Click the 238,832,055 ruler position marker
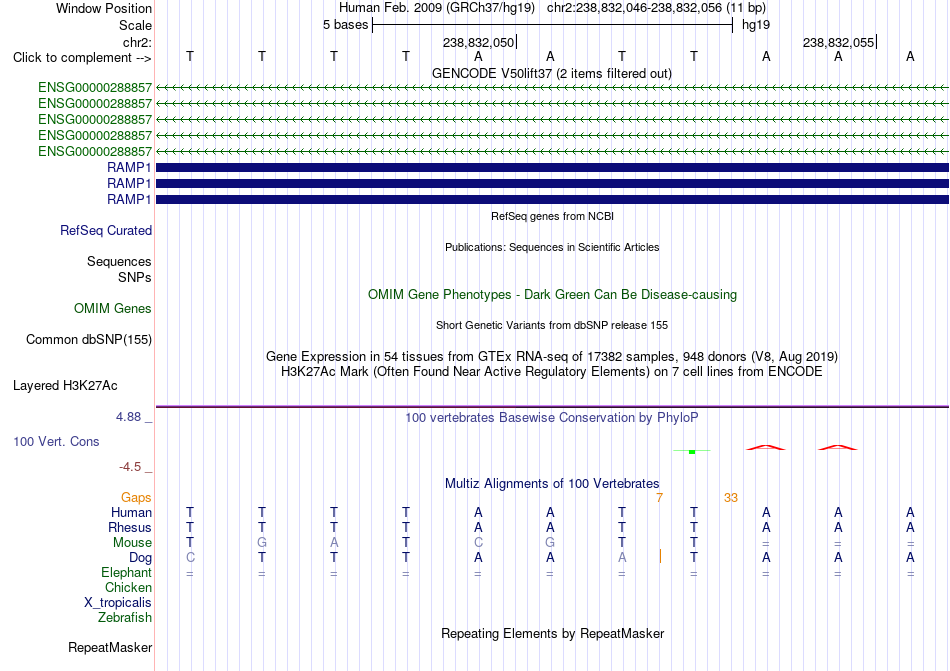 [840, 42]
